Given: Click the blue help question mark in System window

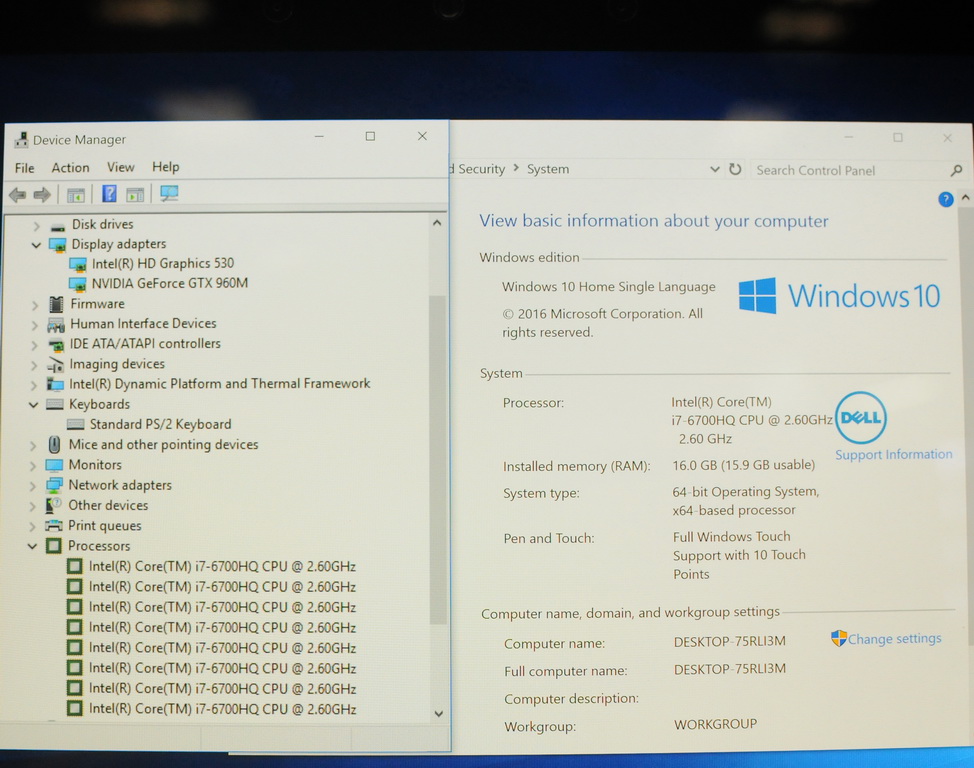Looking at the screenshot, I should (945, 199).
